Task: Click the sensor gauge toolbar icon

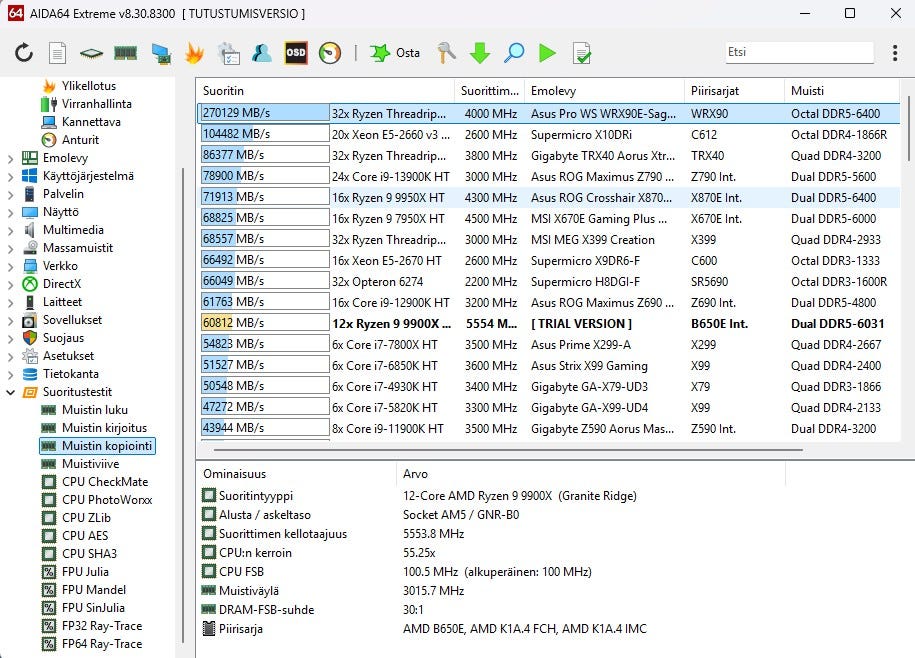Action: coord(330,53)
